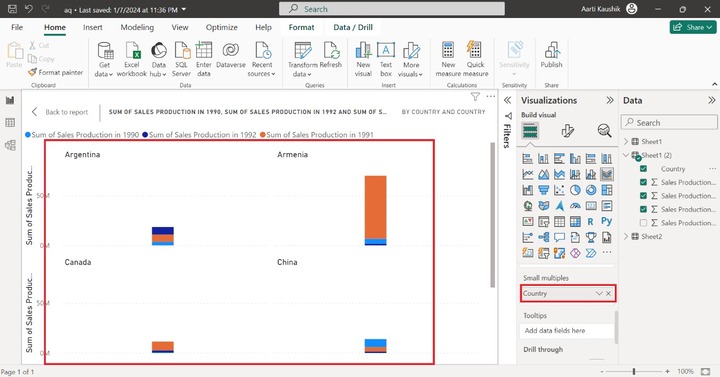Switch to Table view in left sidebar
720x377 pixels.
[x=10, y=123]
